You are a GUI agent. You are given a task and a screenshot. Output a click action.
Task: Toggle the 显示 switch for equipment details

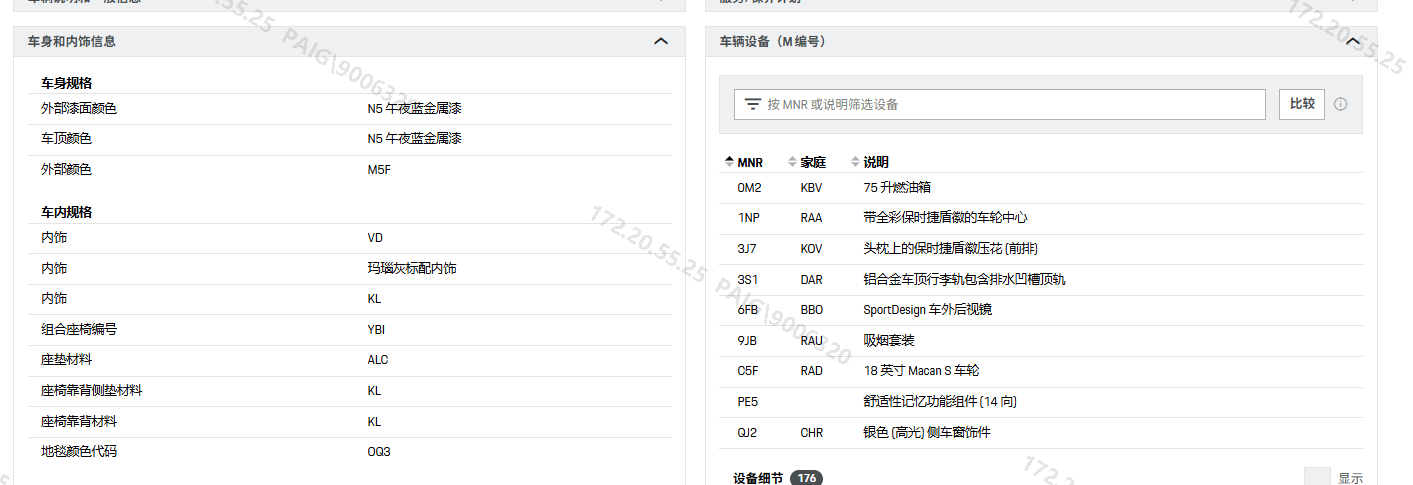pyautogui.click(x=1317, y=478)
